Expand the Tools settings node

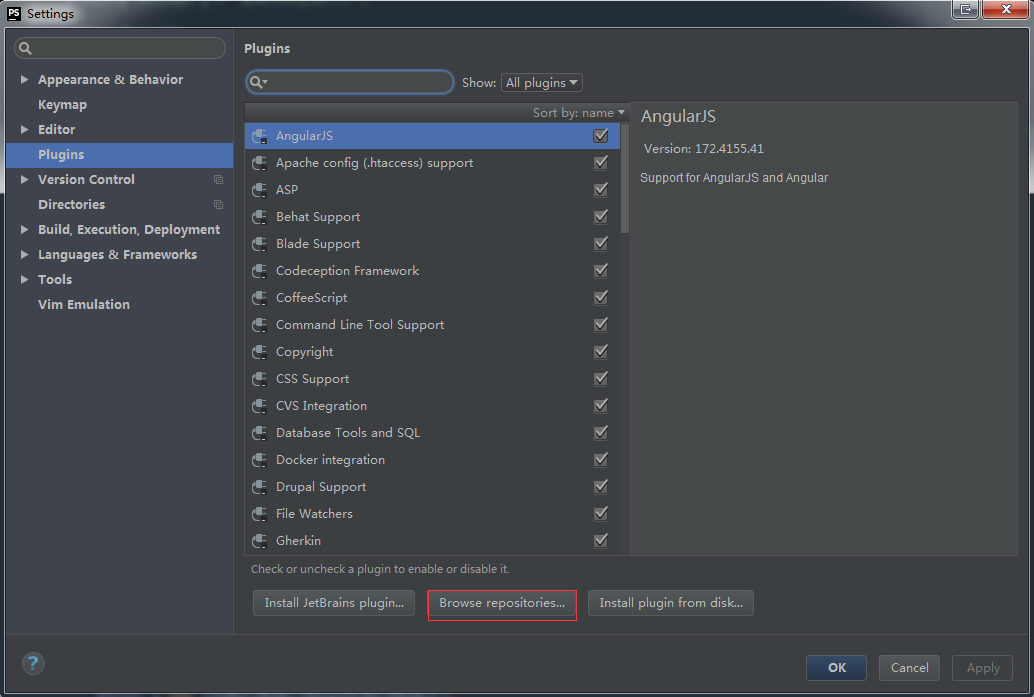[24, 280]
